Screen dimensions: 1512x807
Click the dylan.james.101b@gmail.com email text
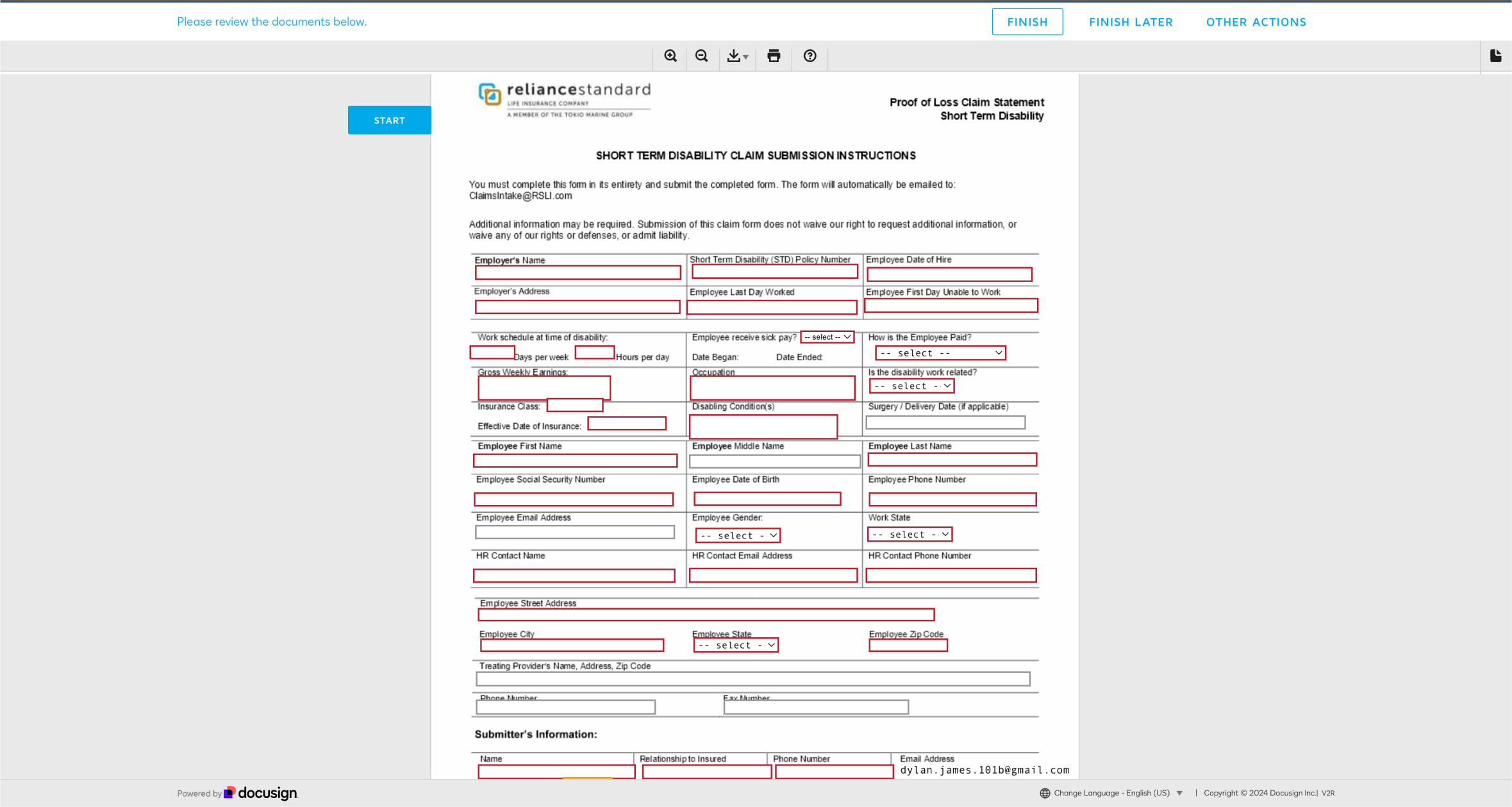(984, 770)
